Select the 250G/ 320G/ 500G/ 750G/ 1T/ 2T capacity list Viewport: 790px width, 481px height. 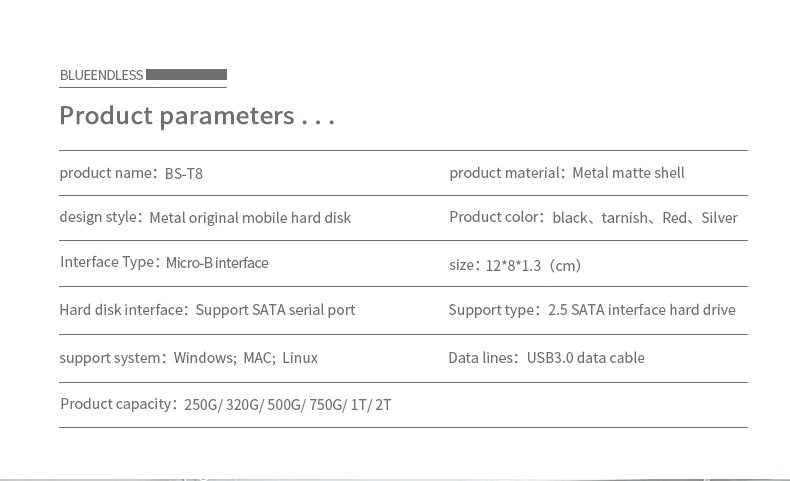pos(287,405)
